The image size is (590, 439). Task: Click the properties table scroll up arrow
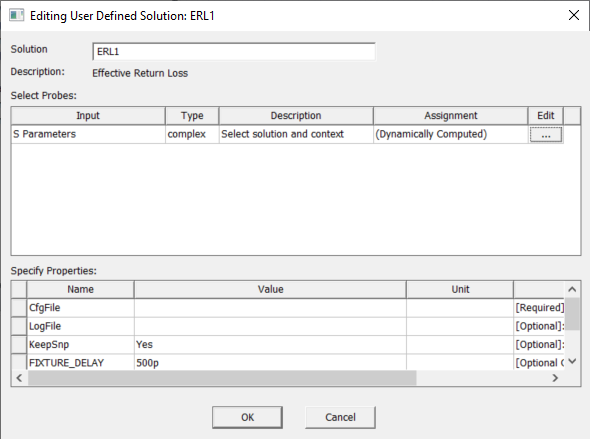[572, 289]
